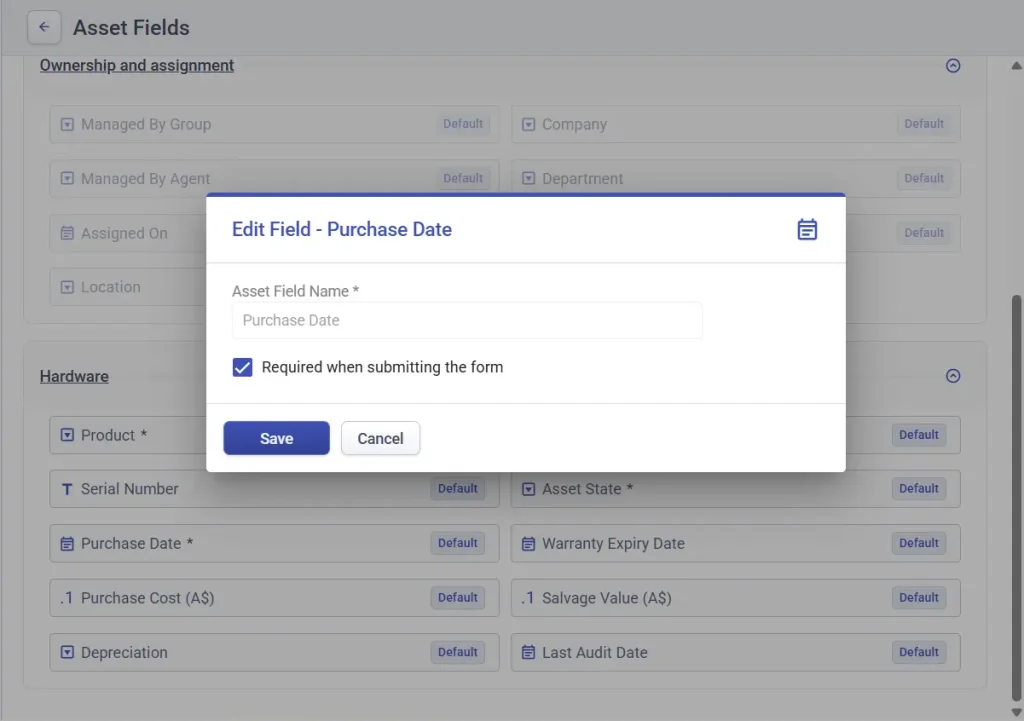Click the Asset Field Name input box
The width and height of the screenshot is (1024, 721).
pos(467,321)
